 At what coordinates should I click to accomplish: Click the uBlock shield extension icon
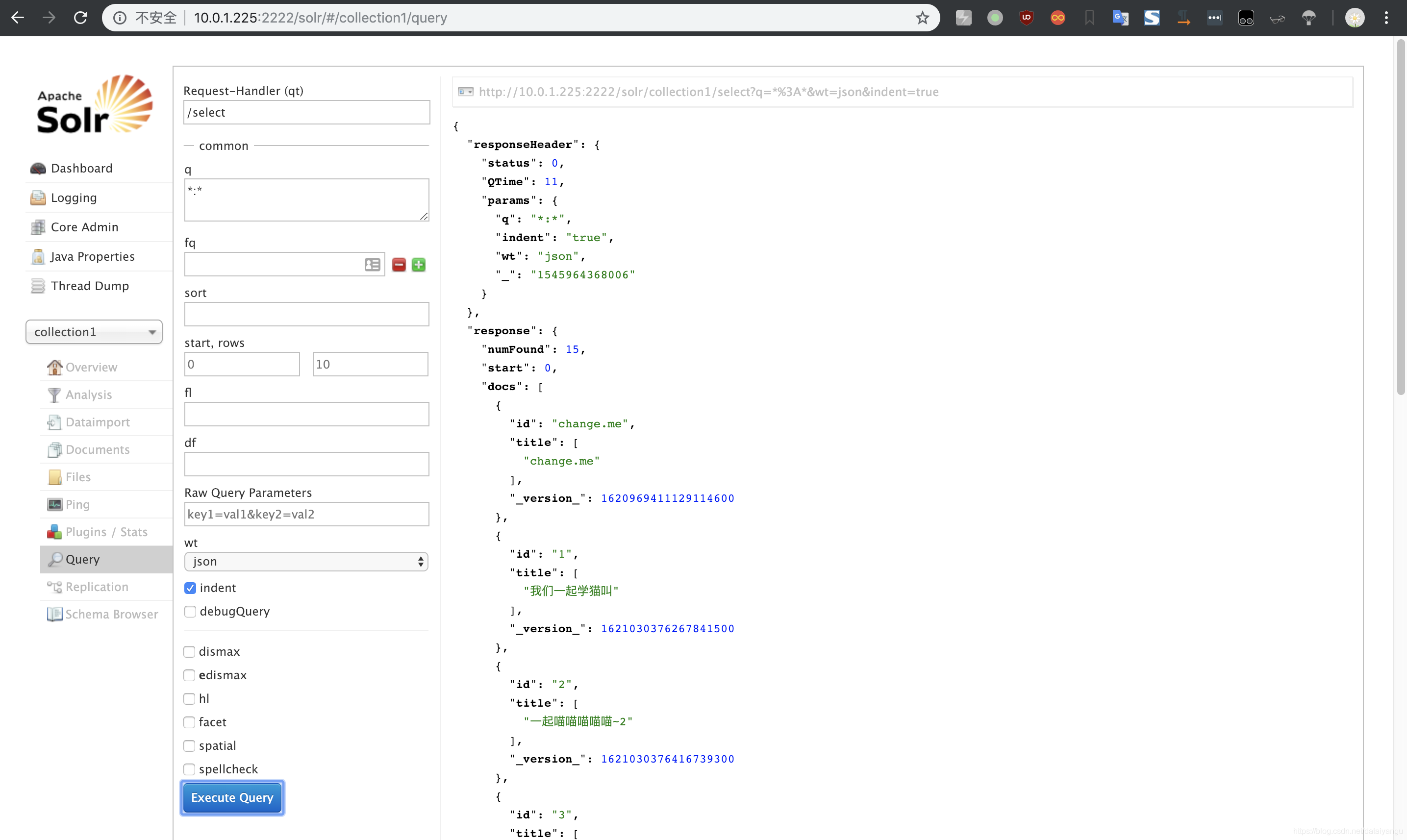point(1026,18)
